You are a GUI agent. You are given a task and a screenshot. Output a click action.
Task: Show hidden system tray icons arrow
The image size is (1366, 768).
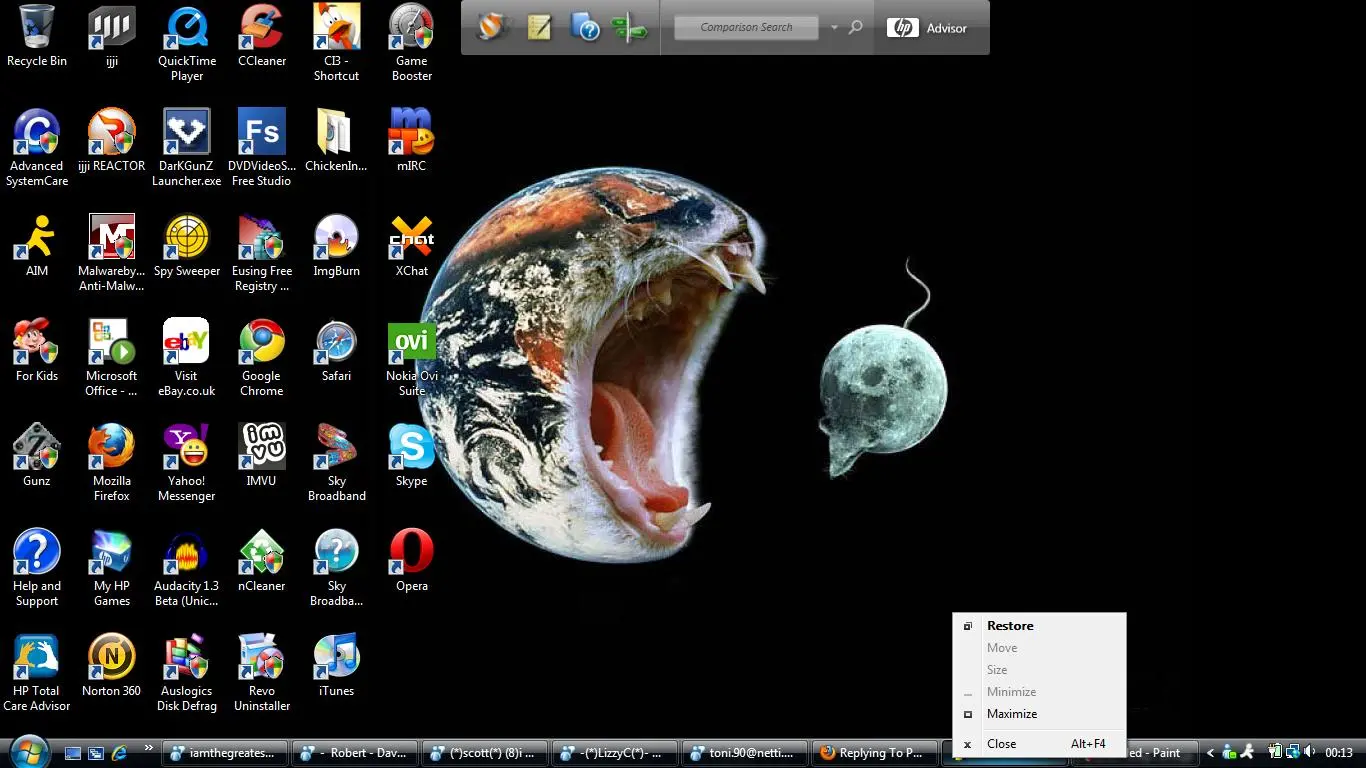(x=1210, y=753)
